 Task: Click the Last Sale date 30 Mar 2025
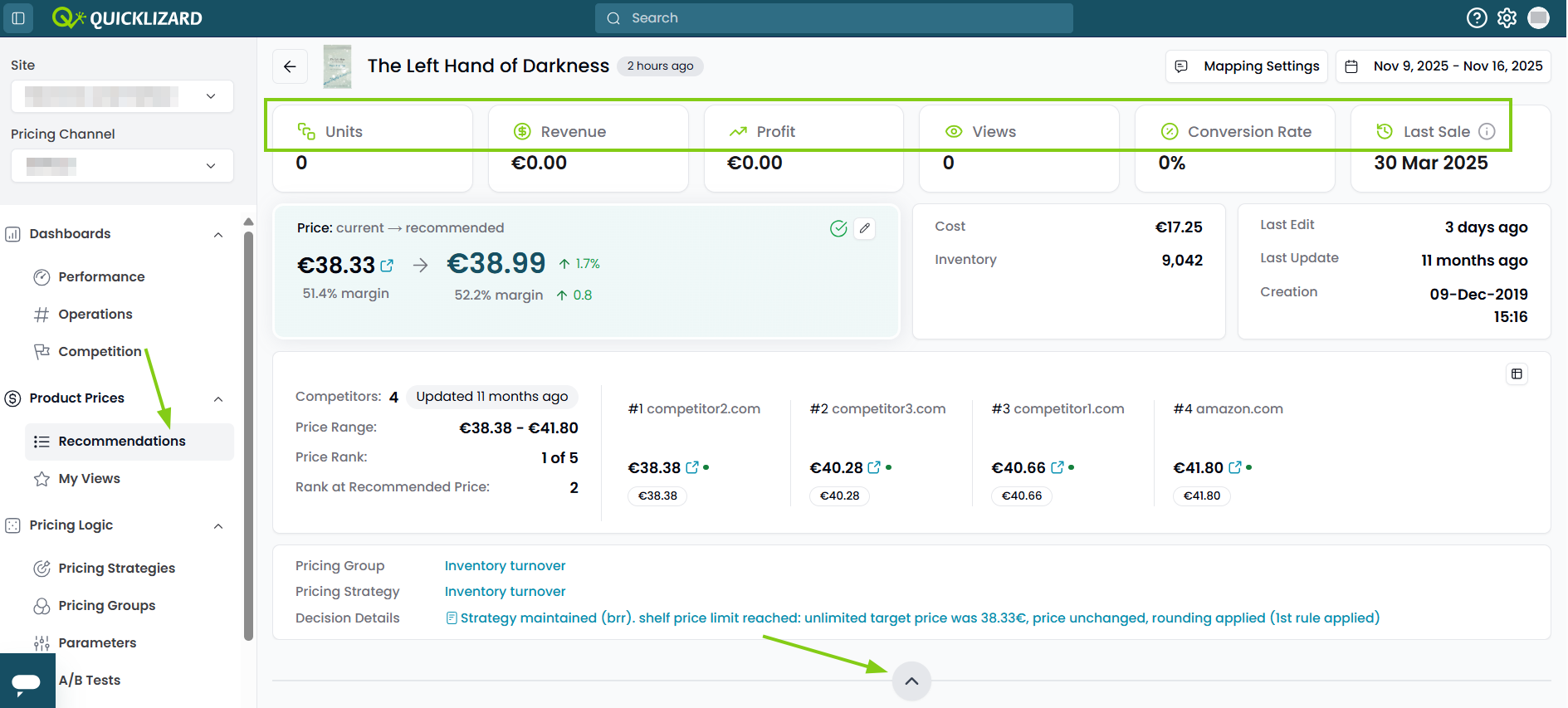click(x=1431, y=164)
